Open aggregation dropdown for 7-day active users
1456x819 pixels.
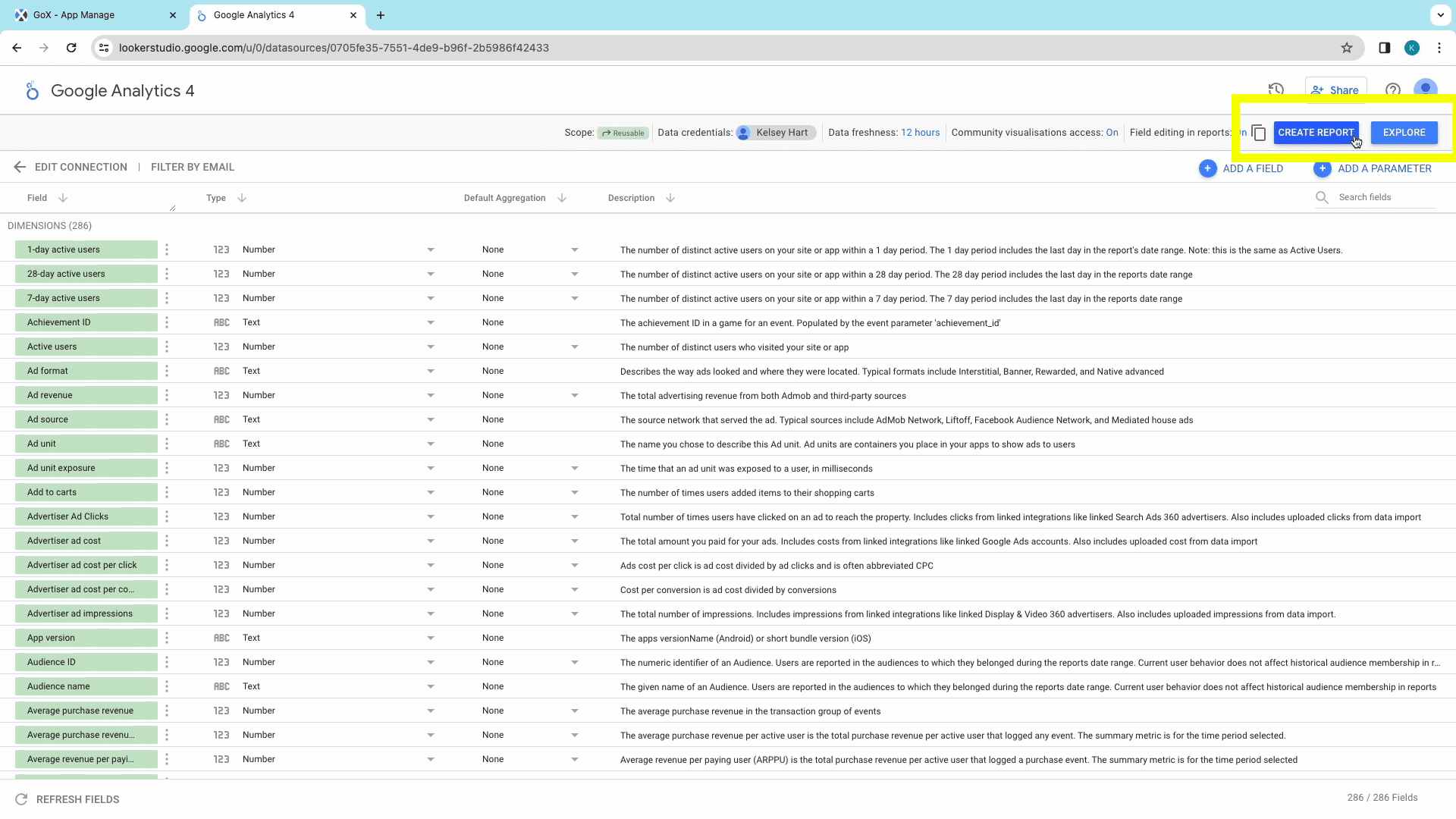[x=575, y=299]
